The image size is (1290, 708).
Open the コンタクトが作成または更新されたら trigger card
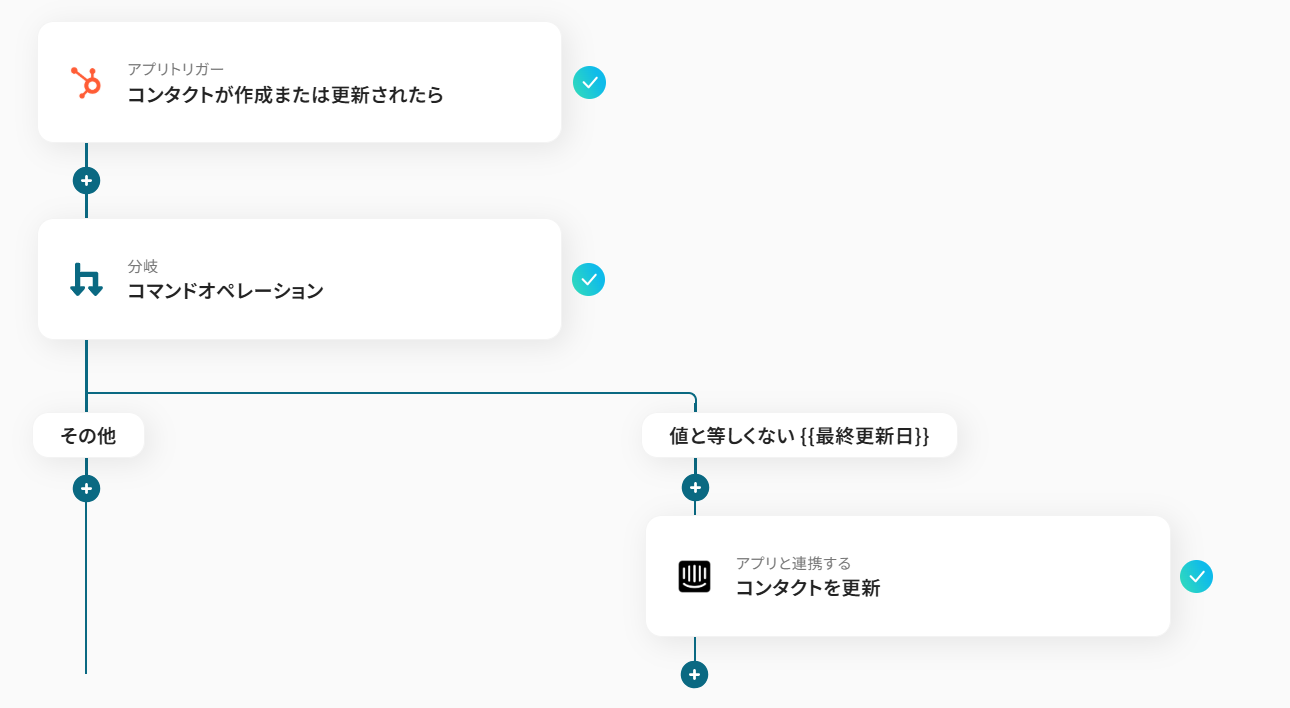pos(300,82)
